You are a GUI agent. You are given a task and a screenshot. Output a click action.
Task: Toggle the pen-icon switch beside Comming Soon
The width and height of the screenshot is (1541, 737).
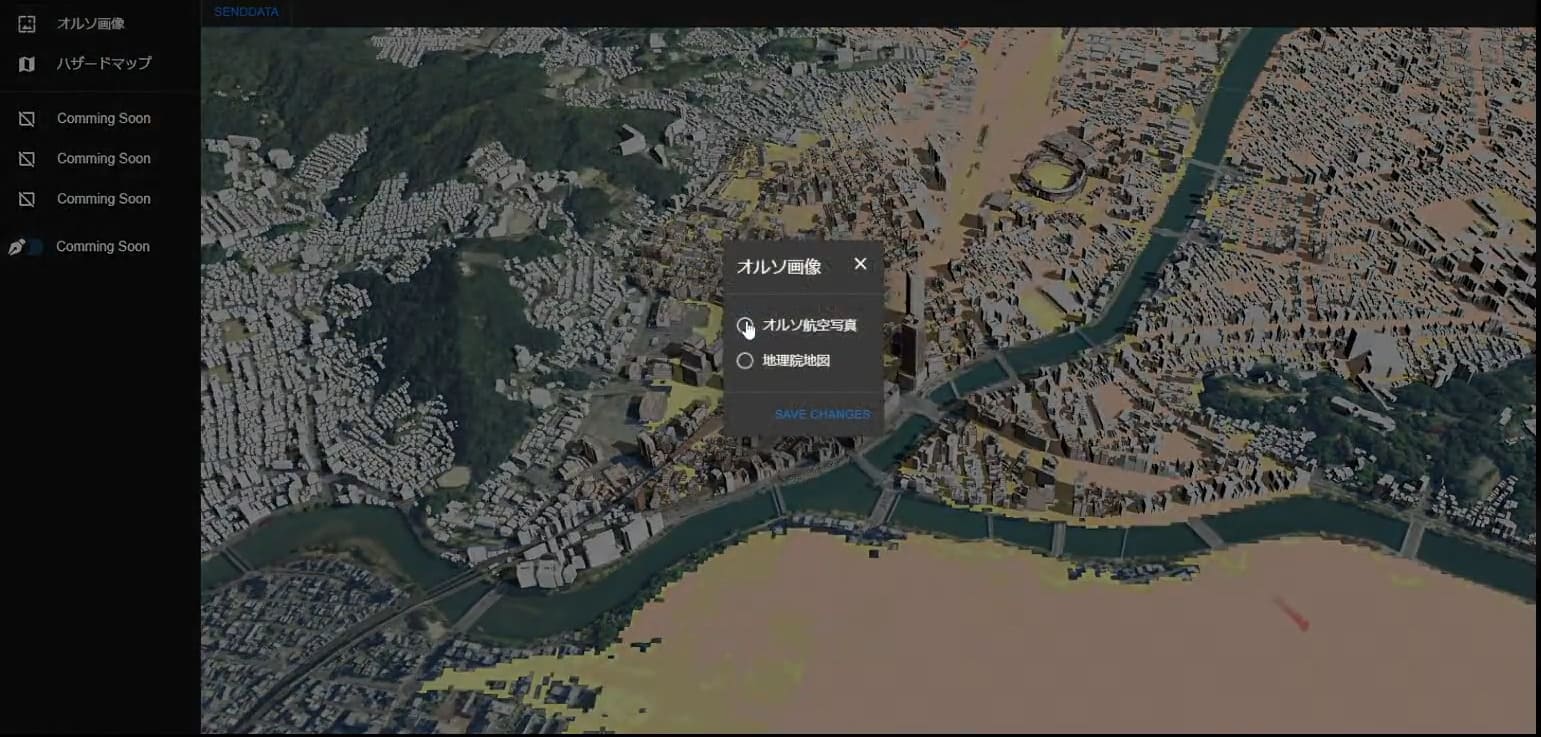[x=26, y=247]
